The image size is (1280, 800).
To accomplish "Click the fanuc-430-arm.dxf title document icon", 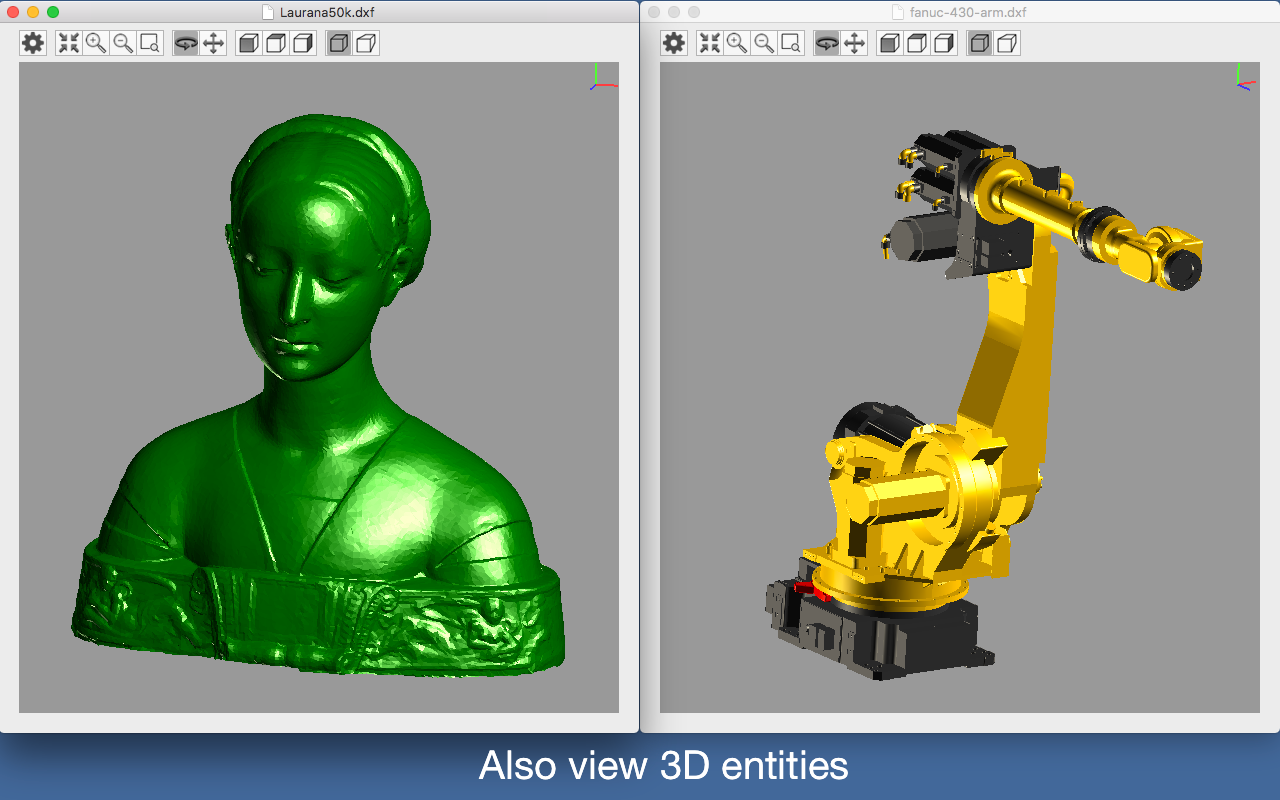I will (x=897, y=12).
